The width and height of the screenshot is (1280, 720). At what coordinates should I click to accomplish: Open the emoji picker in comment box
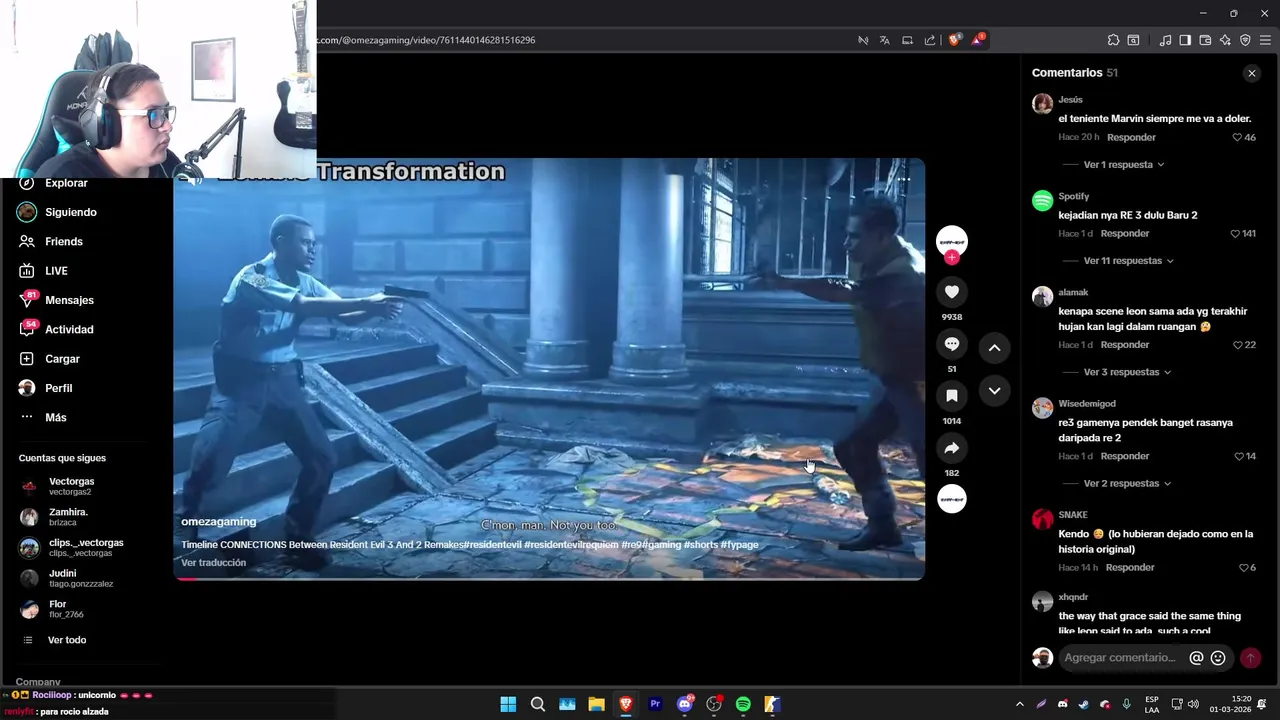click(1218, 658)
